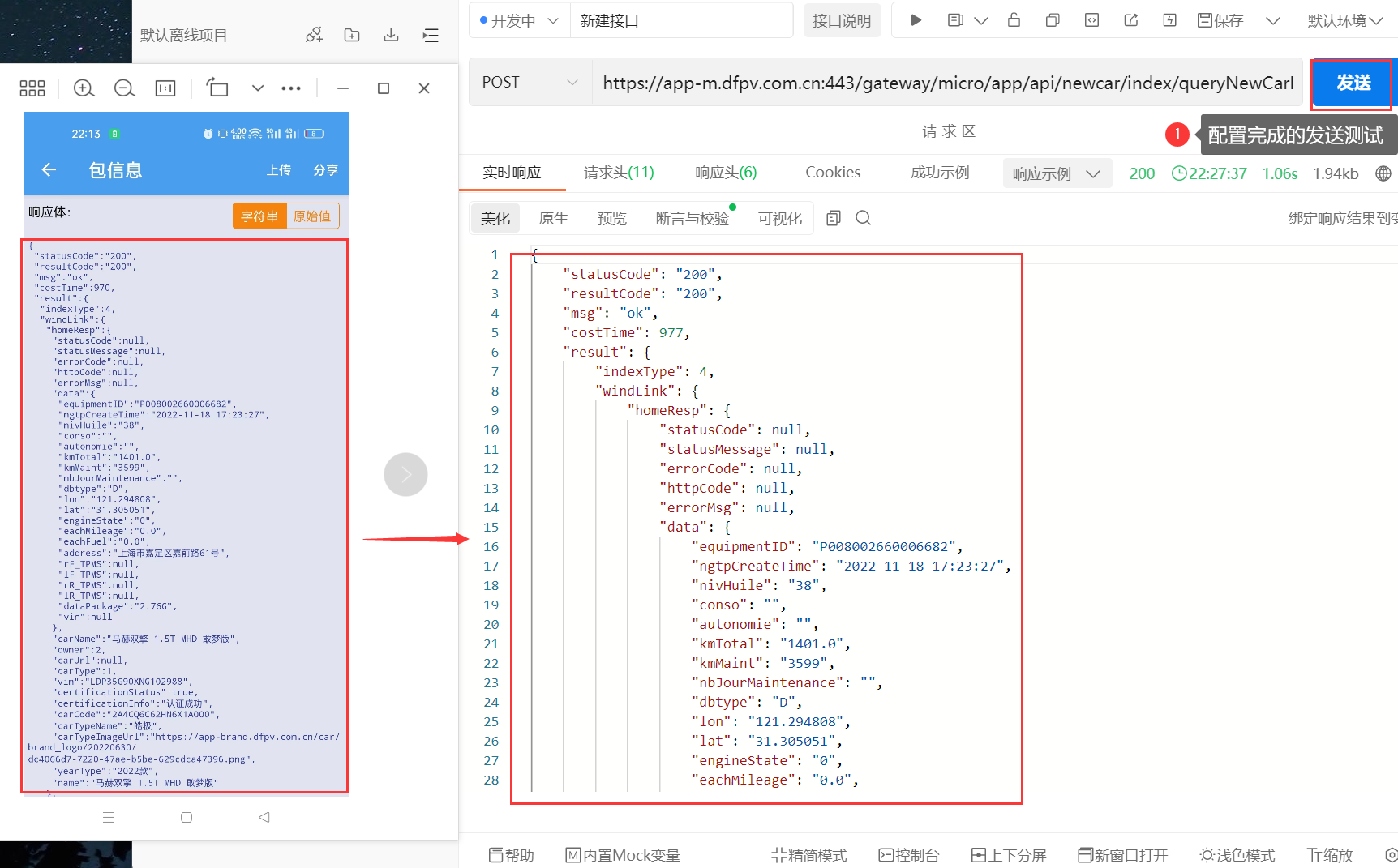Zoom out with the magnifier minus icon
This screenshot has height=868, width=1398.
pos(125,88)
